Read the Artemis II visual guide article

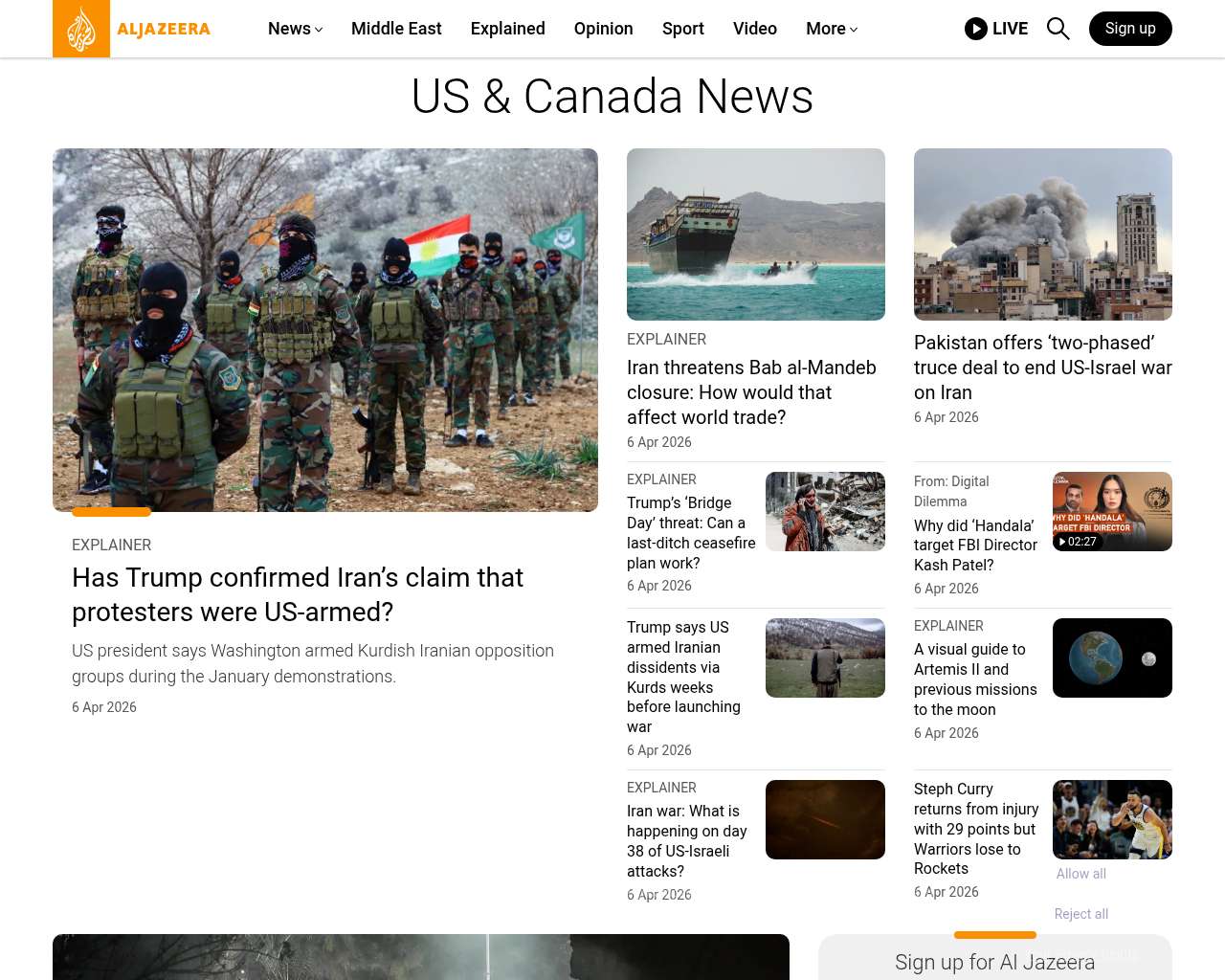[x=975, y=679]
